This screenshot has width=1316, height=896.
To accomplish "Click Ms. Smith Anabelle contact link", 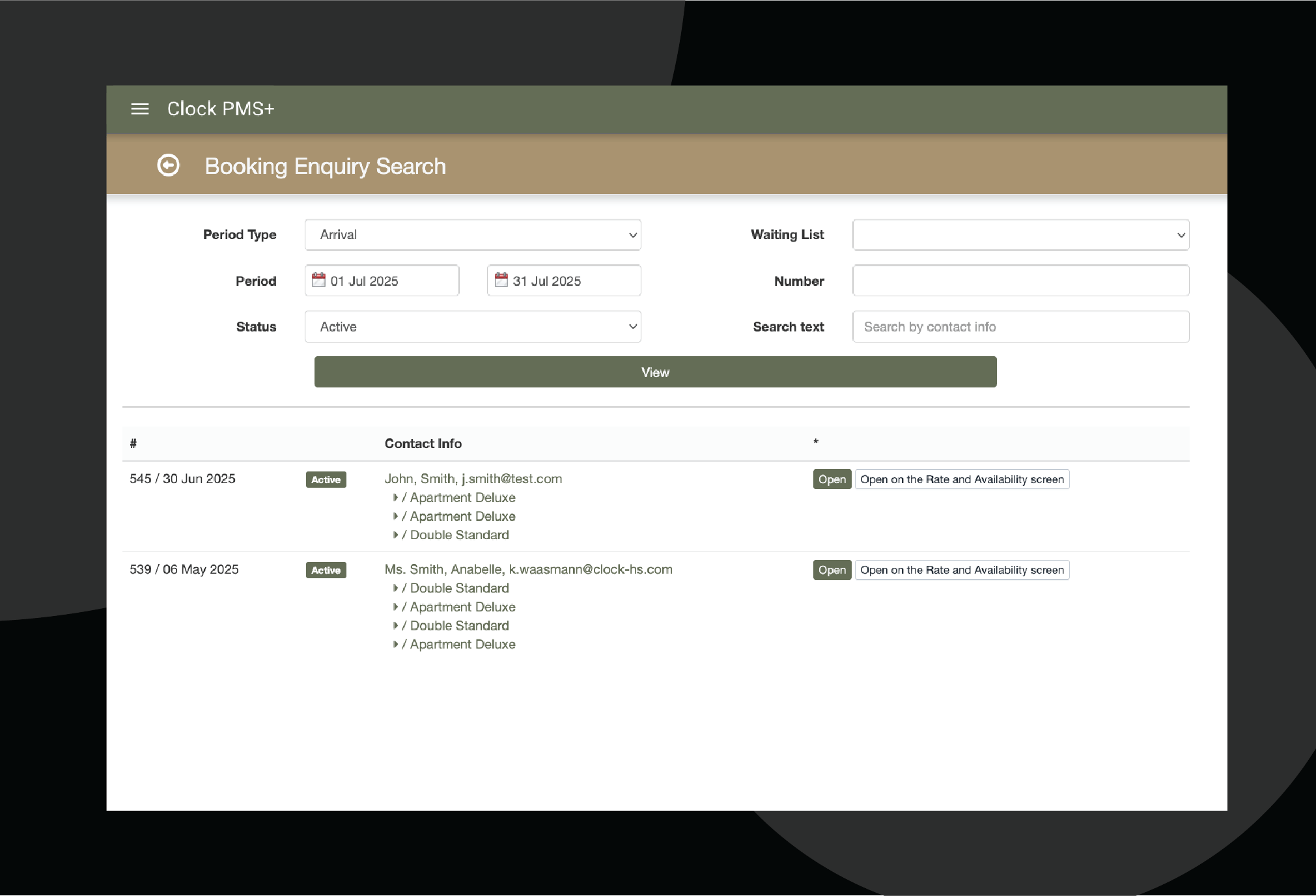I will (528, 569).
